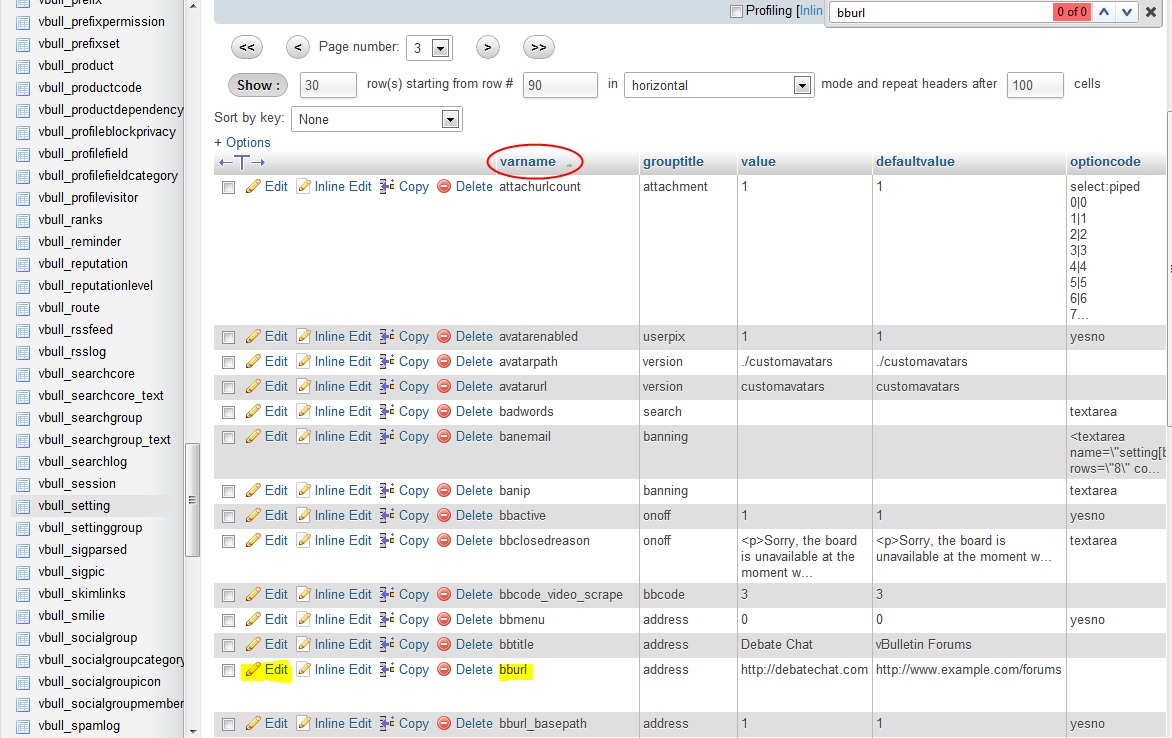Open vbull_setting table icon in sidebar
The width and height of the screenshot is (1172, 738).
pyautogui.click(x=23, y=506)
